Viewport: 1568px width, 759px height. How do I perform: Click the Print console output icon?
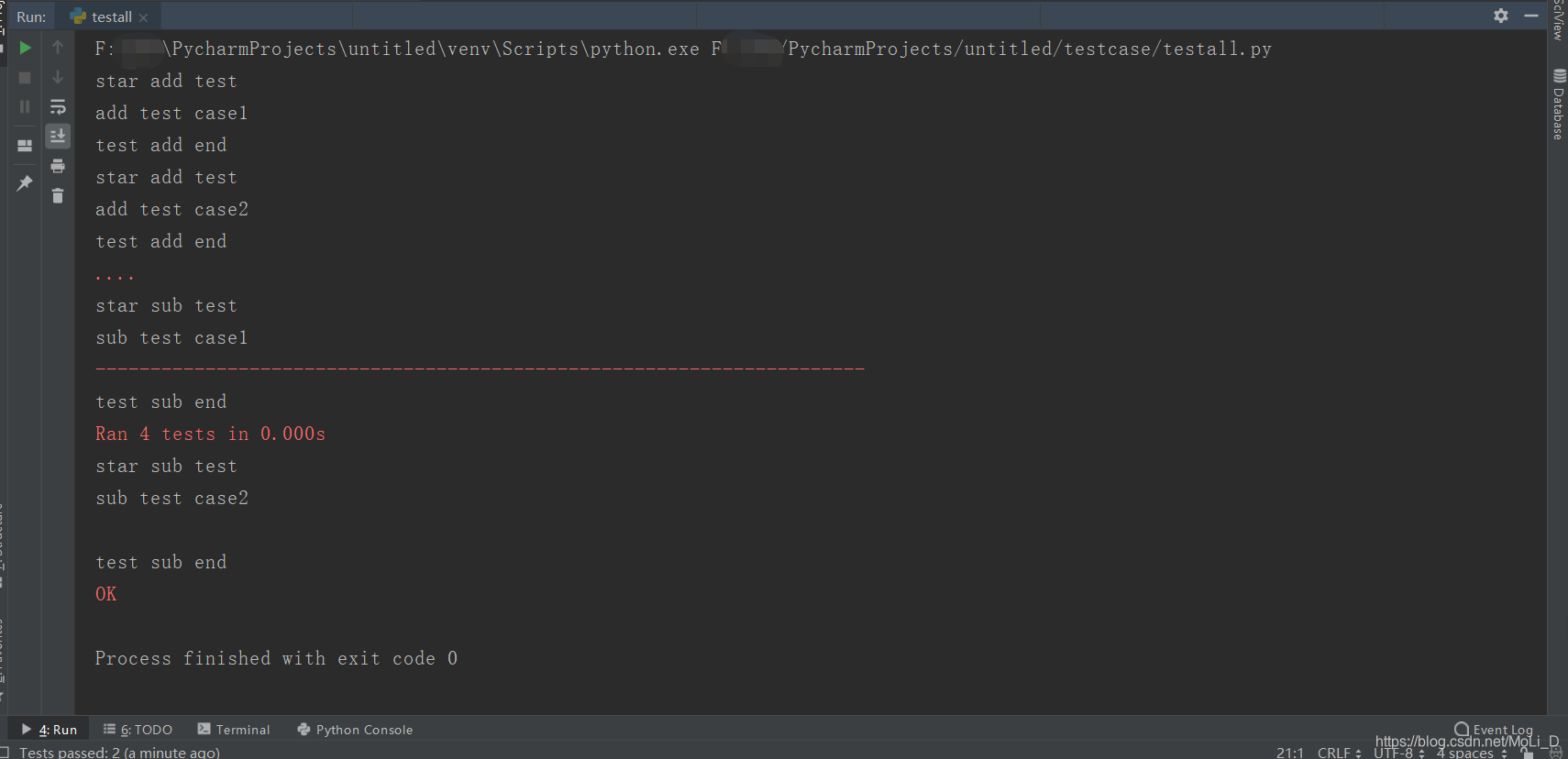(58, 166)
